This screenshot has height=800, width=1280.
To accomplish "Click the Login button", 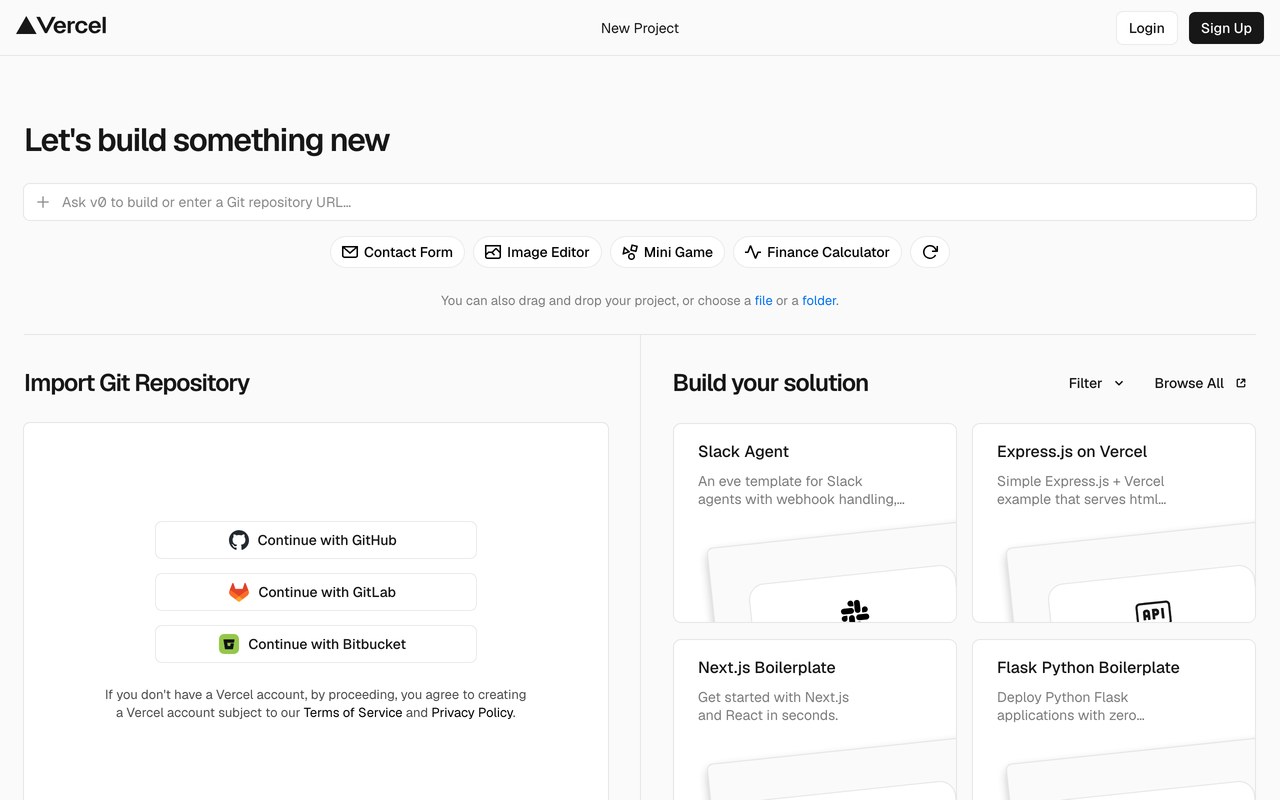I will 1146,28.
